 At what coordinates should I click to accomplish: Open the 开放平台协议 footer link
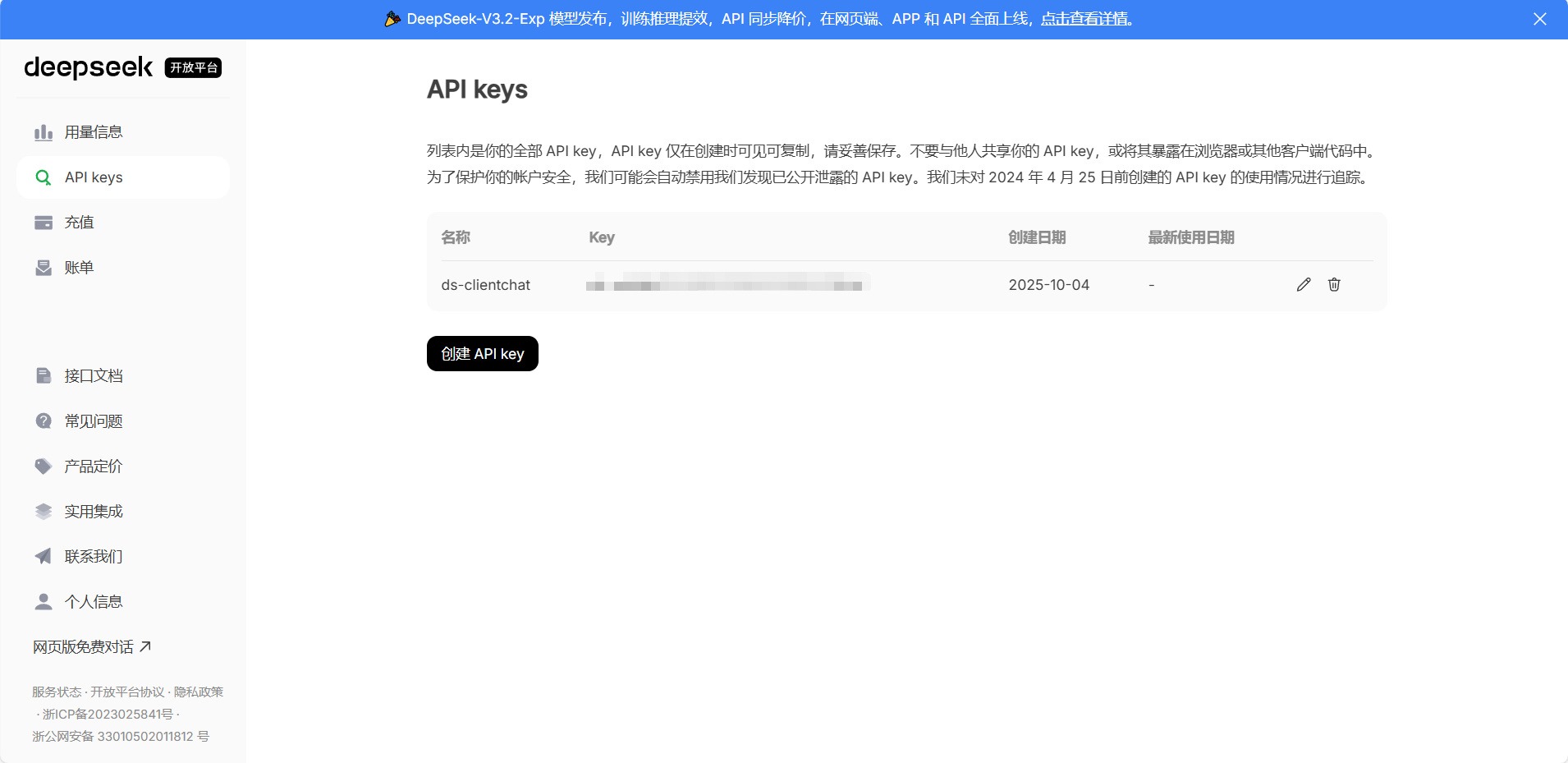[127, 692]
